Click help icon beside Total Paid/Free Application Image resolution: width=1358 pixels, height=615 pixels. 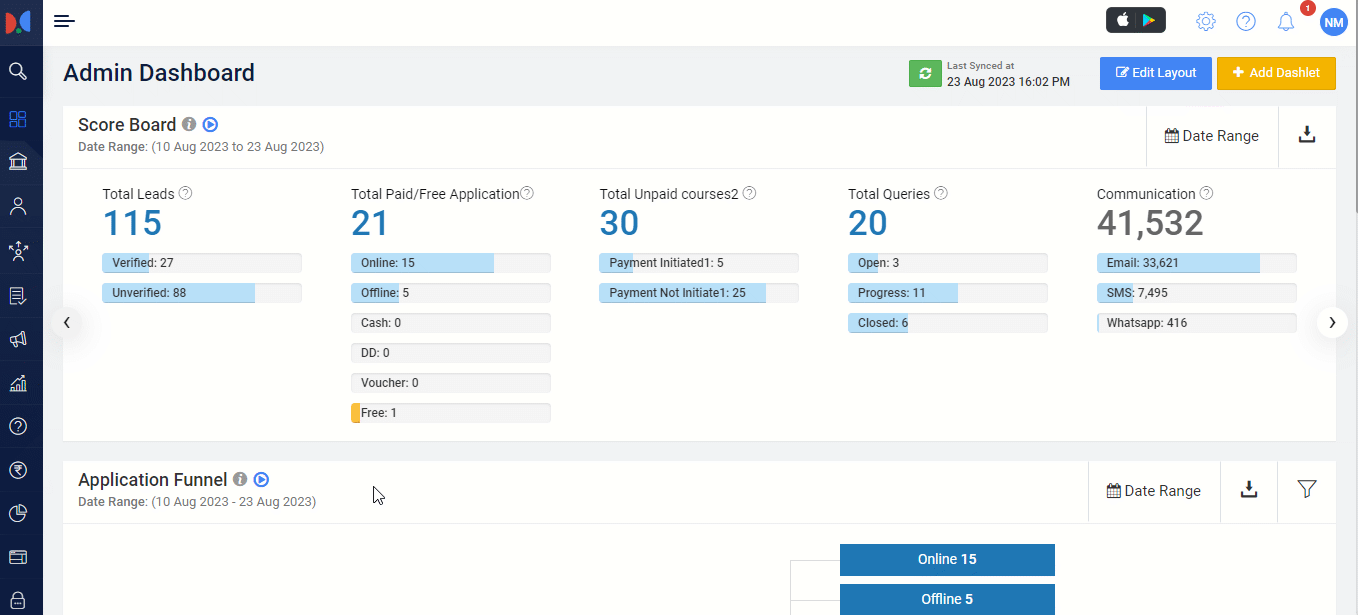pos(527,193)
